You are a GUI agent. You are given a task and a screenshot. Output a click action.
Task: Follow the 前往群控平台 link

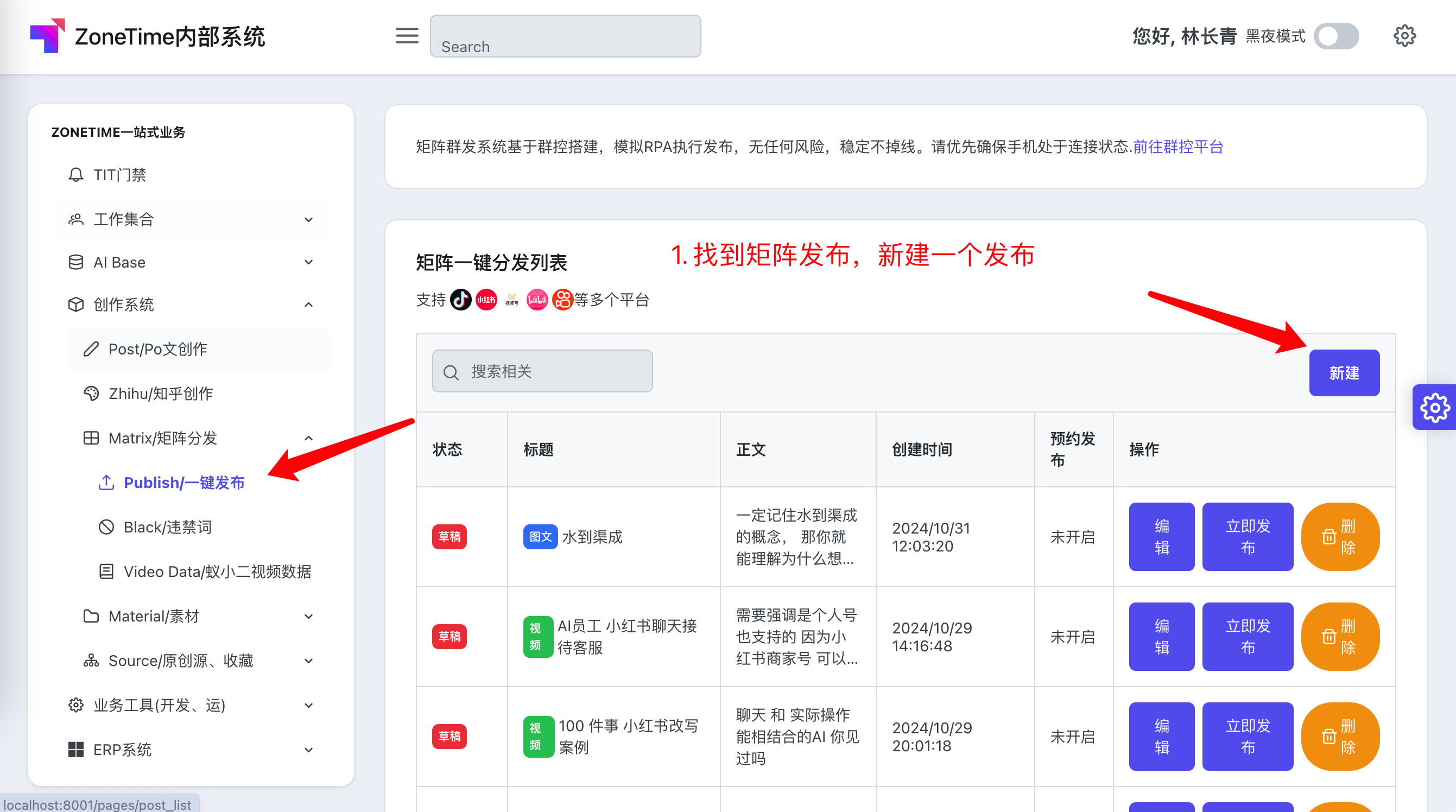coord(1178,147)
